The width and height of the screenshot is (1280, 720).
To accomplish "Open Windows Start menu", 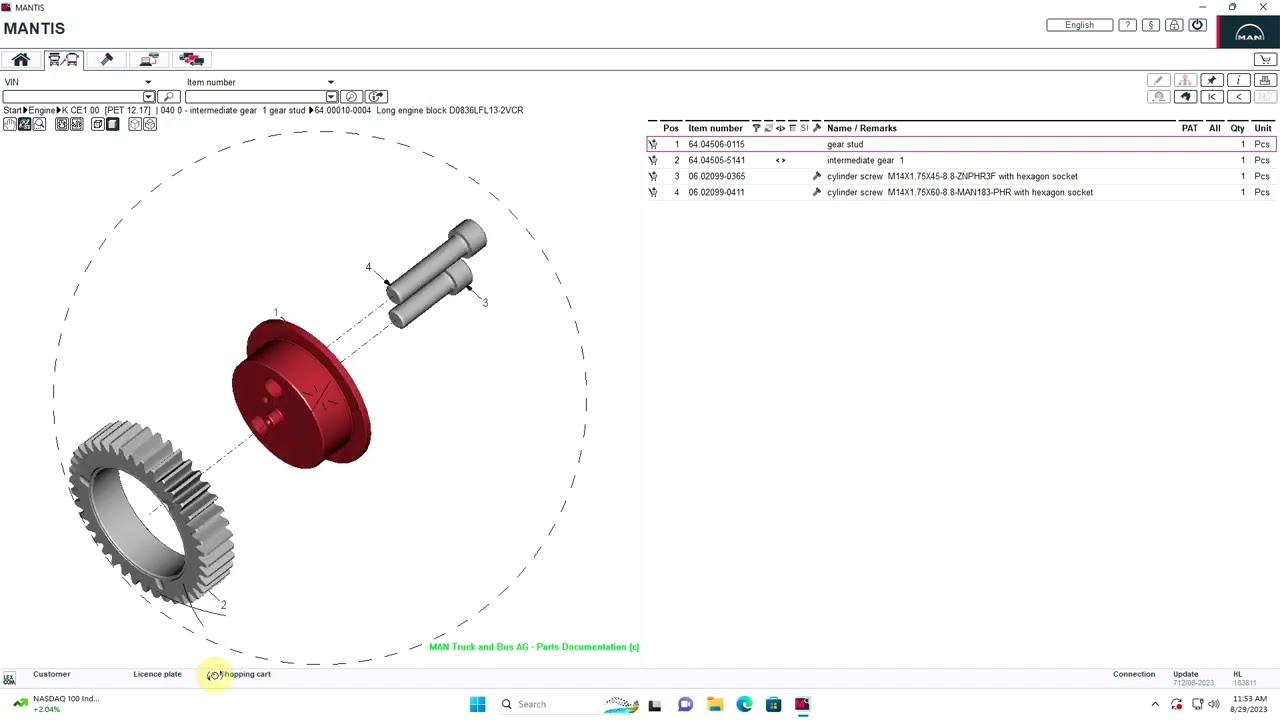I will click(477, 704).
